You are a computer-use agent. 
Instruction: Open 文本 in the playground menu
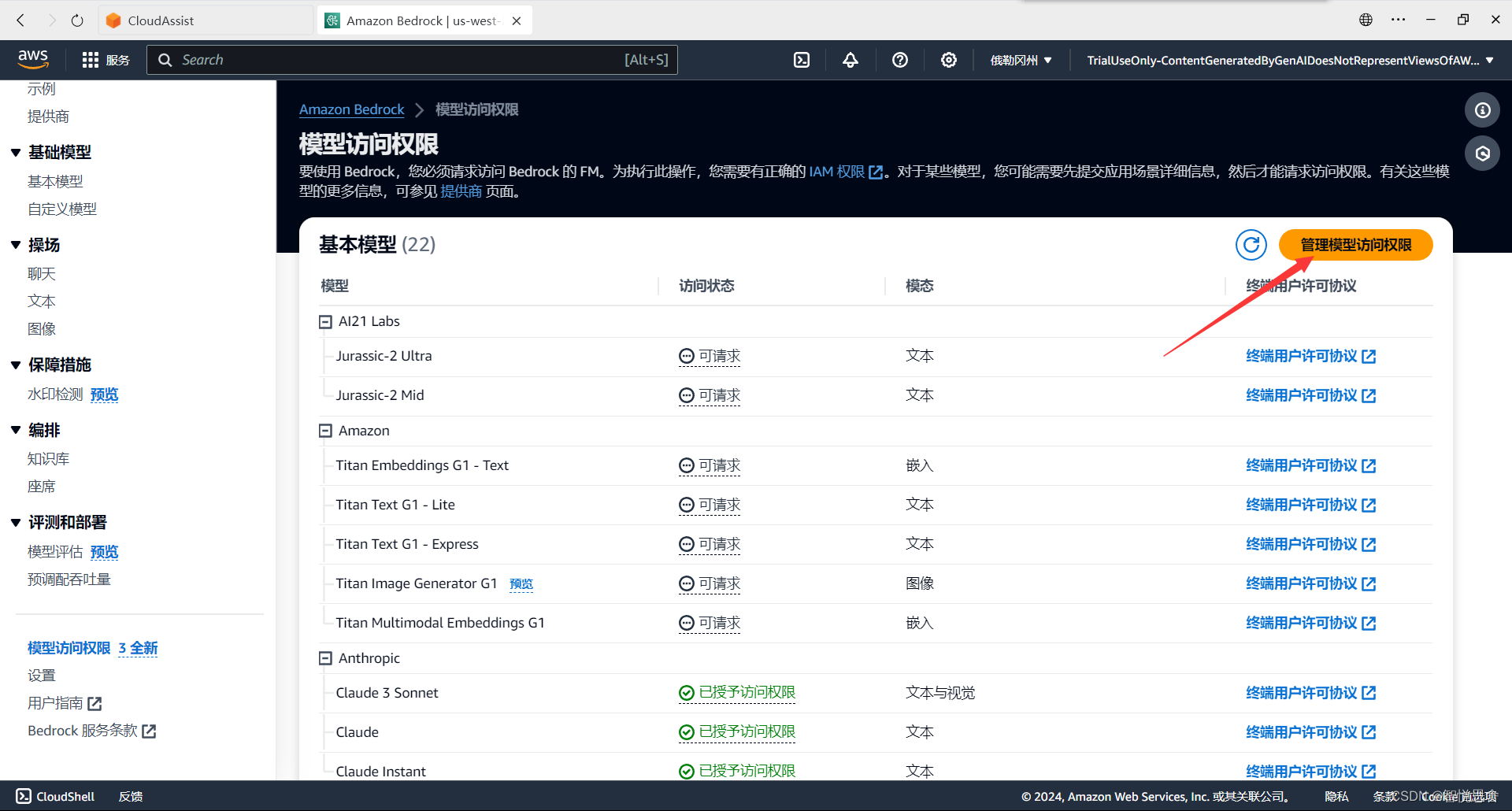coord(42,302)
